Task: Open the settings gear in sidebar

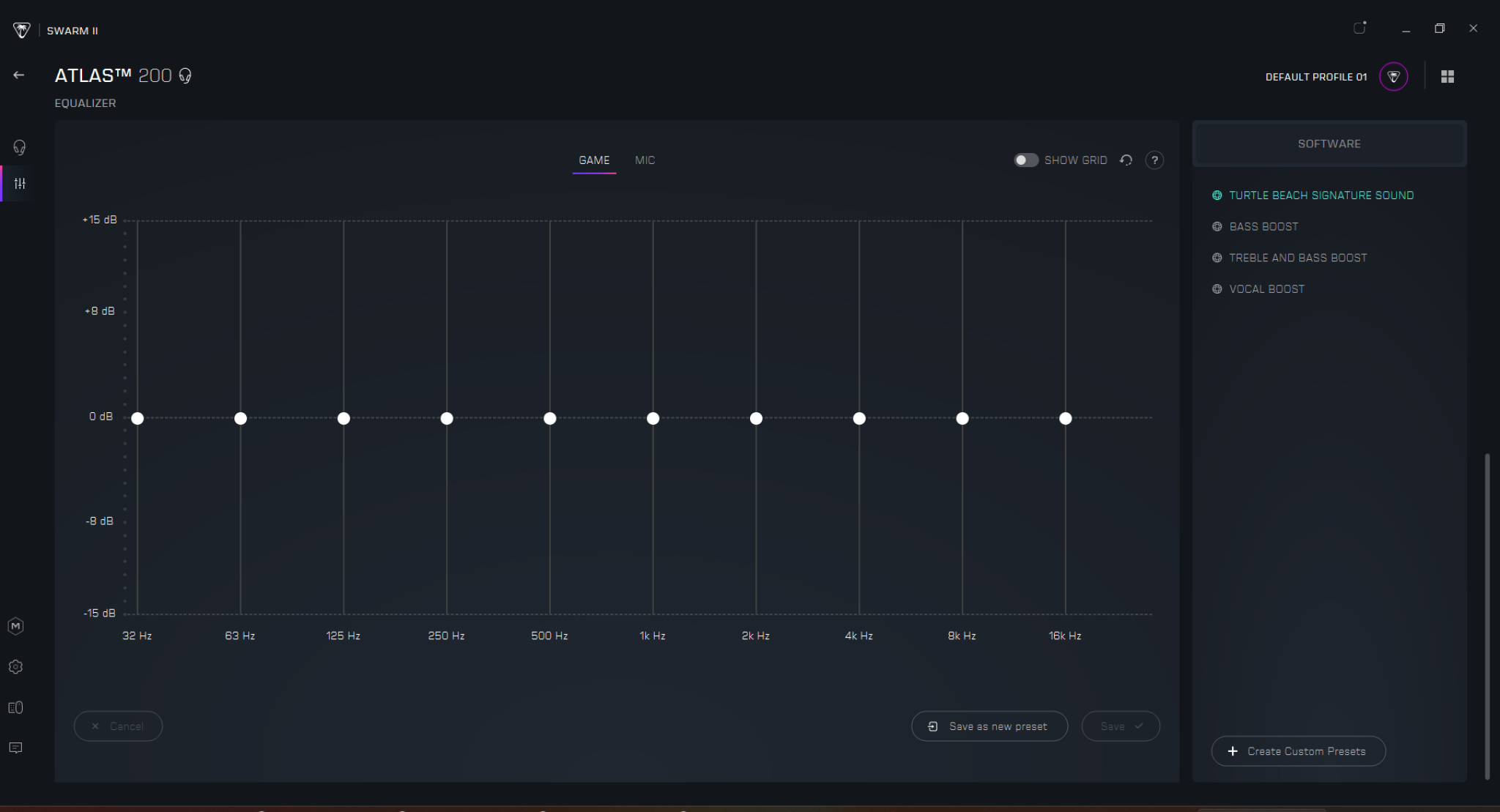Action: click(x=15, y=667)
